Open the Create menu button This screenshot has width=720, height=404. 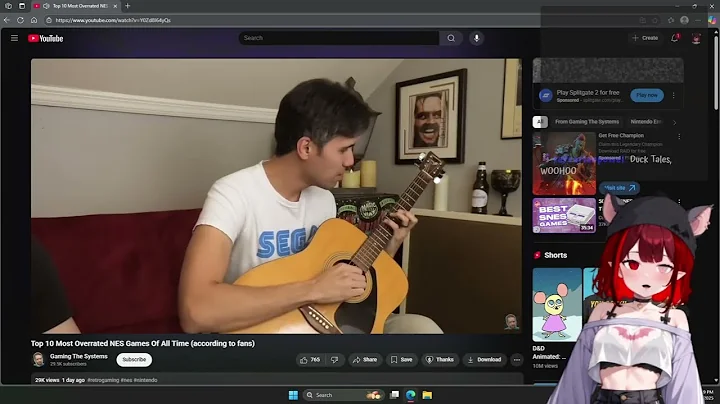click(x=645, y=38)
